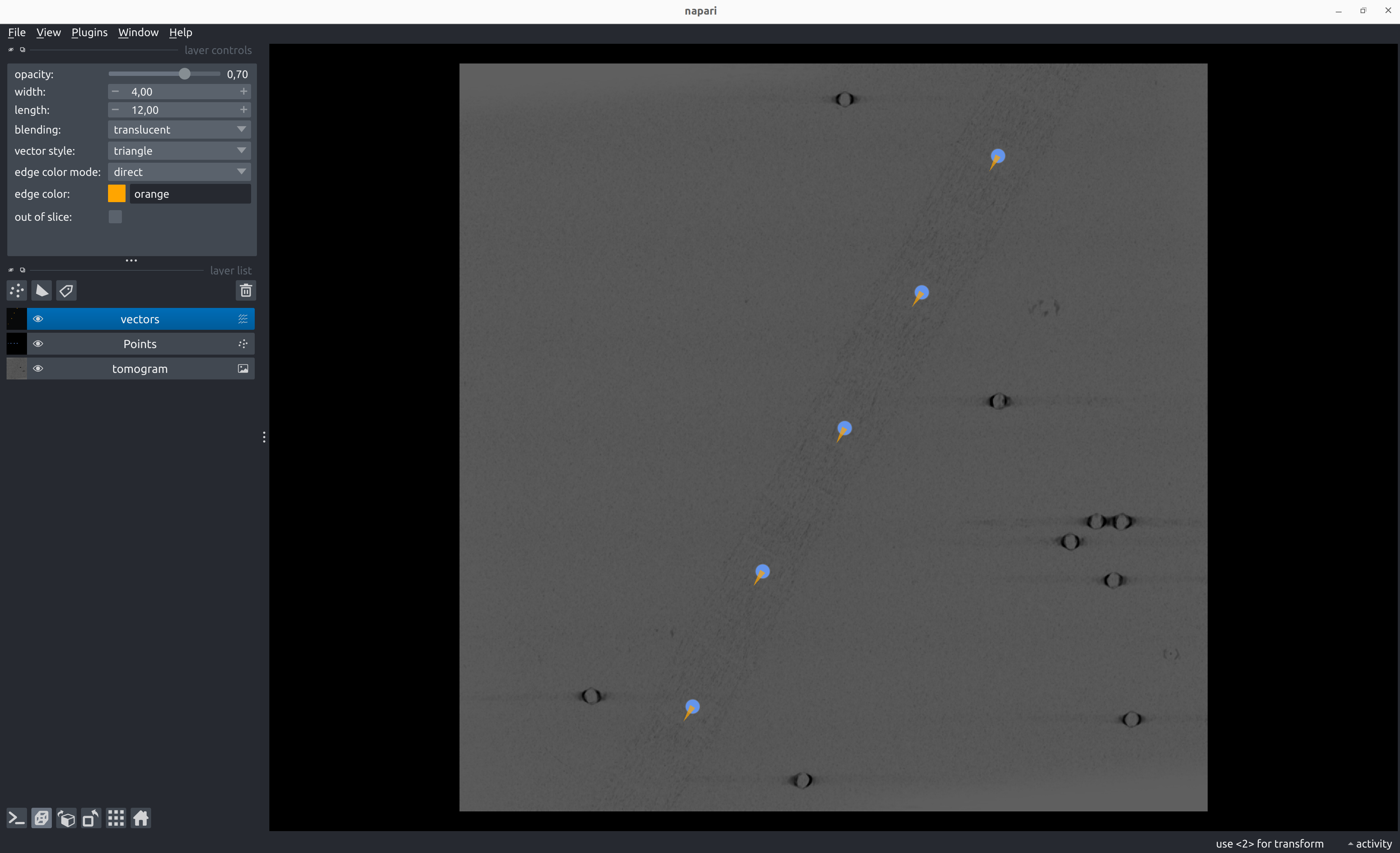The image size is (1400, 853).
Task: Close the layer list panel
Action: [x=11, y=270]
